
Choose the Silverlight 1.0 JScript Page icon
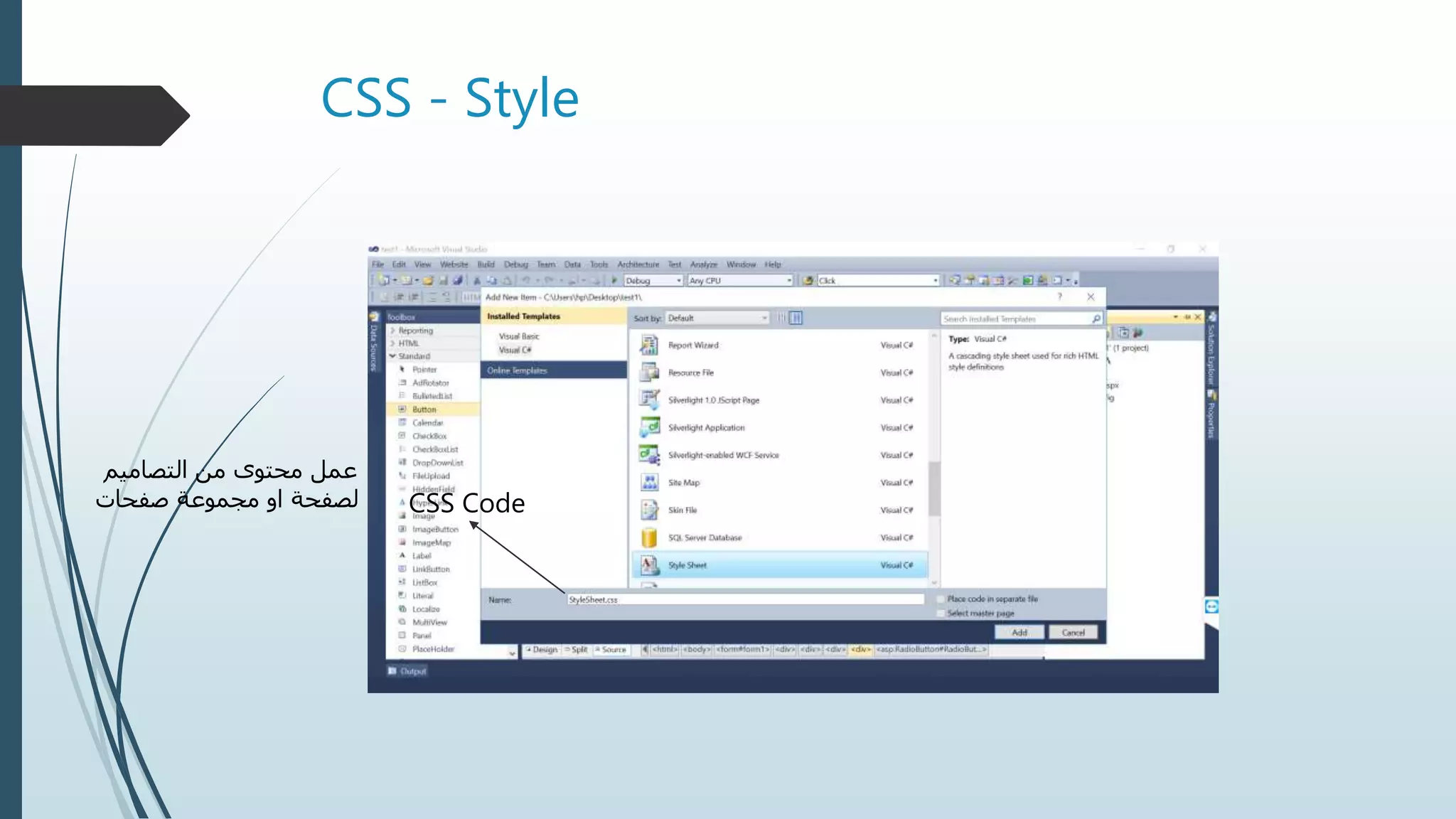(x=649, y=400)
